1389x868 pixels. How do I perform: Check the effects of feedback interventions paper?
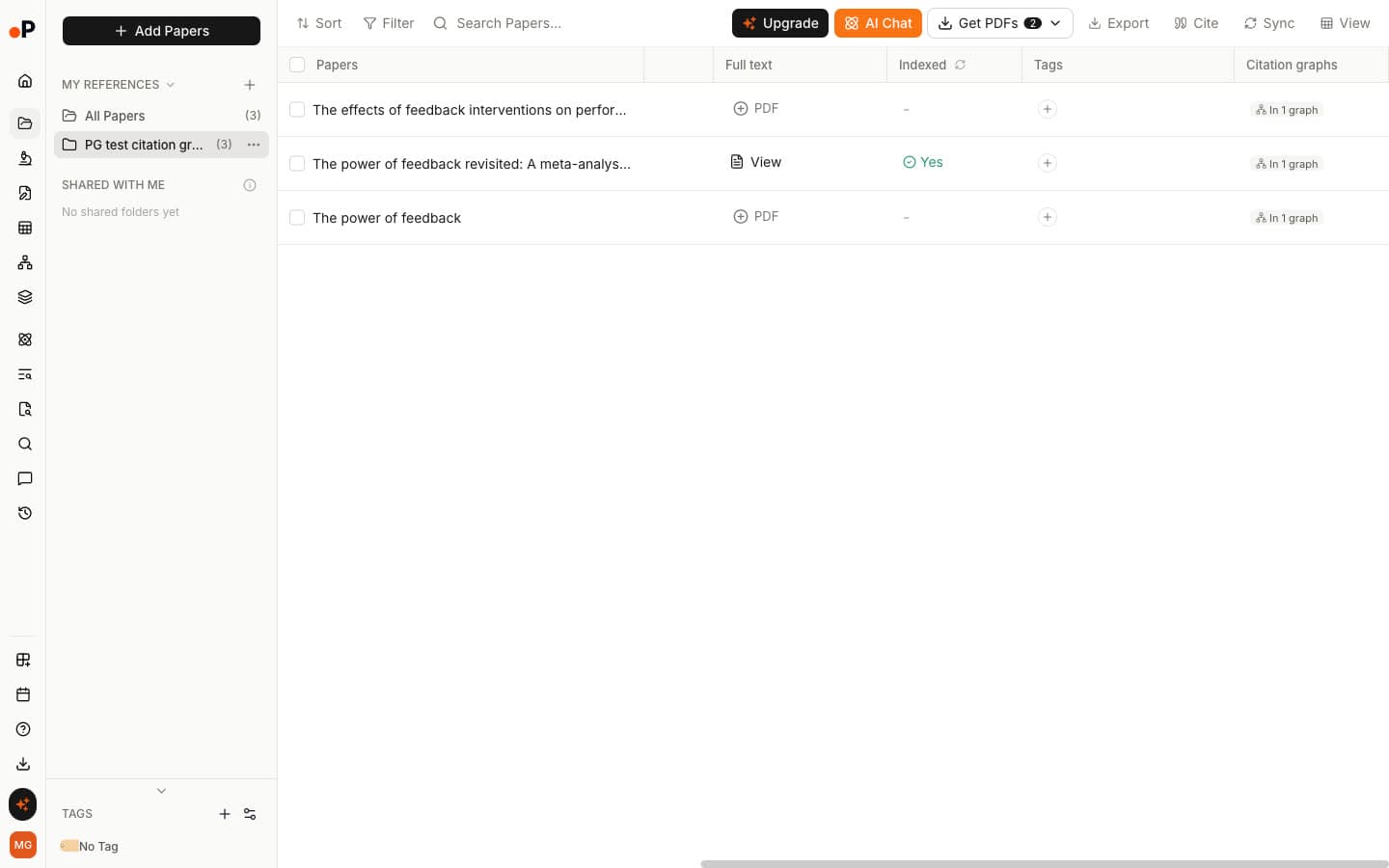[x=297, y=110]
